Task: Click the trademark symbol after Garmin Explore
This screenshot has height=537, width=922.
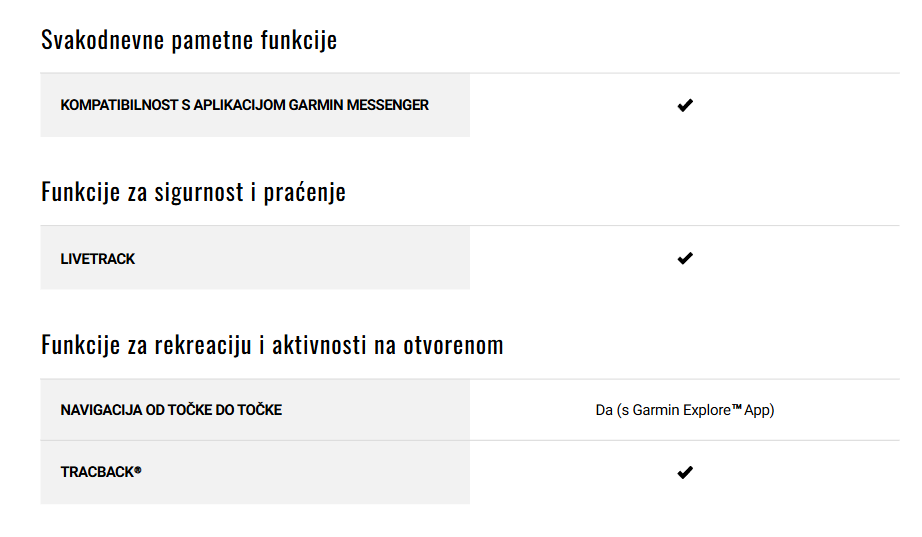Action: tap(736, 407)
